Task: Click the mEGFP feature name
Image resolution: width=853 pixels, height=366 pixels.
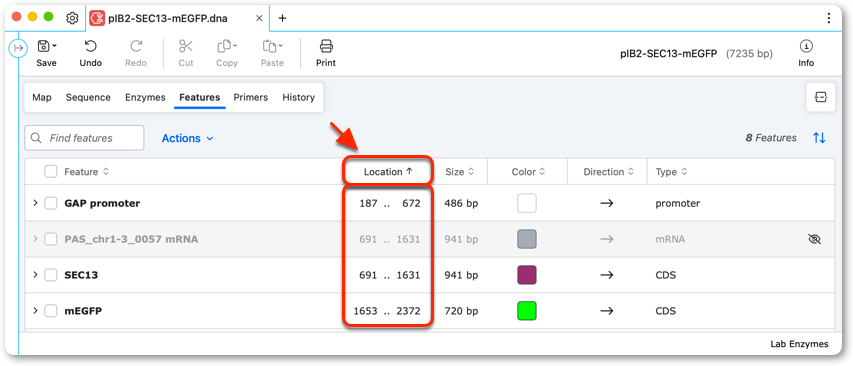Action: click(x=83, y=311)
